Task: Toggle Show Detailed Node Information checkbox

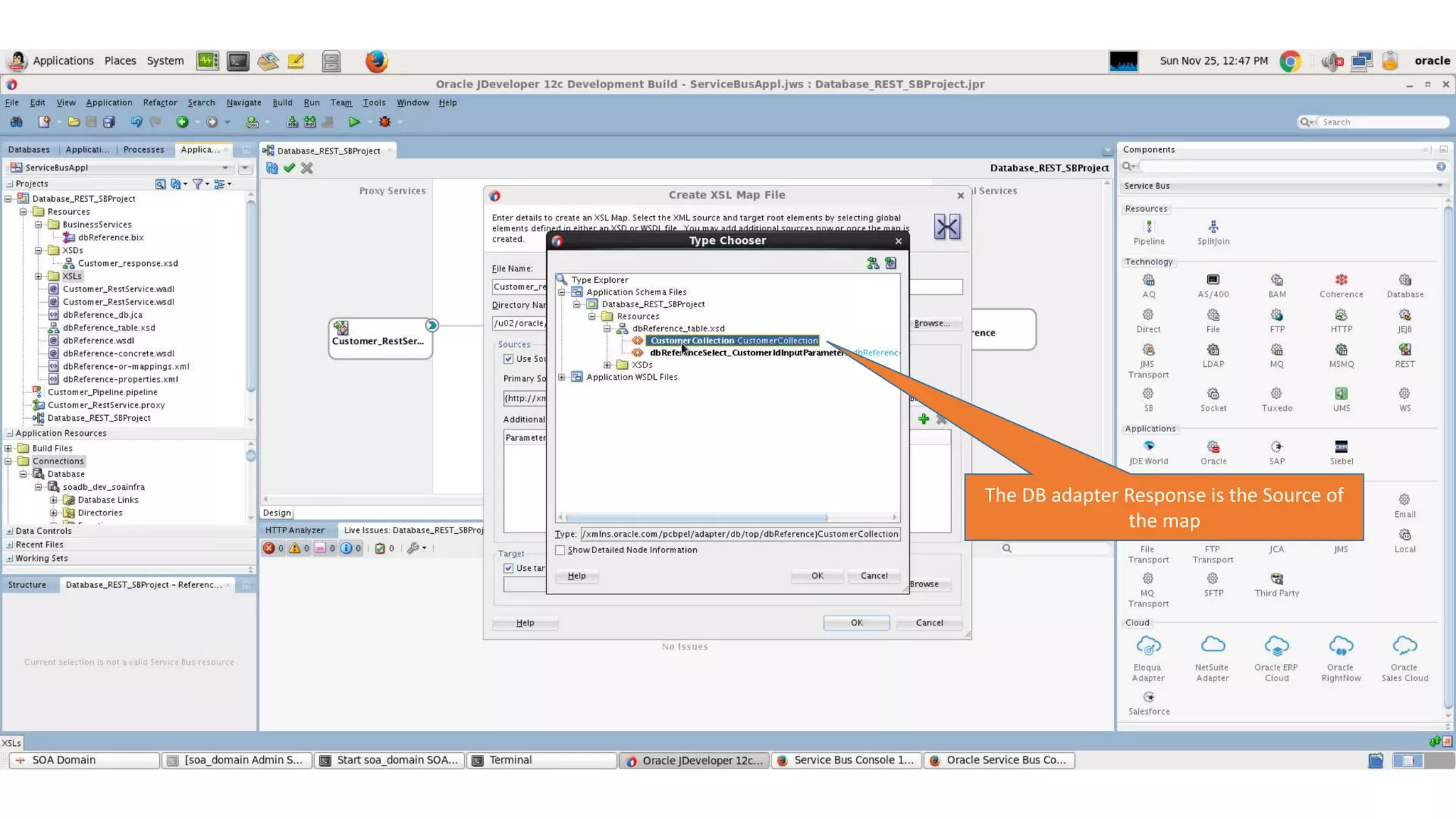Action: [560, 550]
